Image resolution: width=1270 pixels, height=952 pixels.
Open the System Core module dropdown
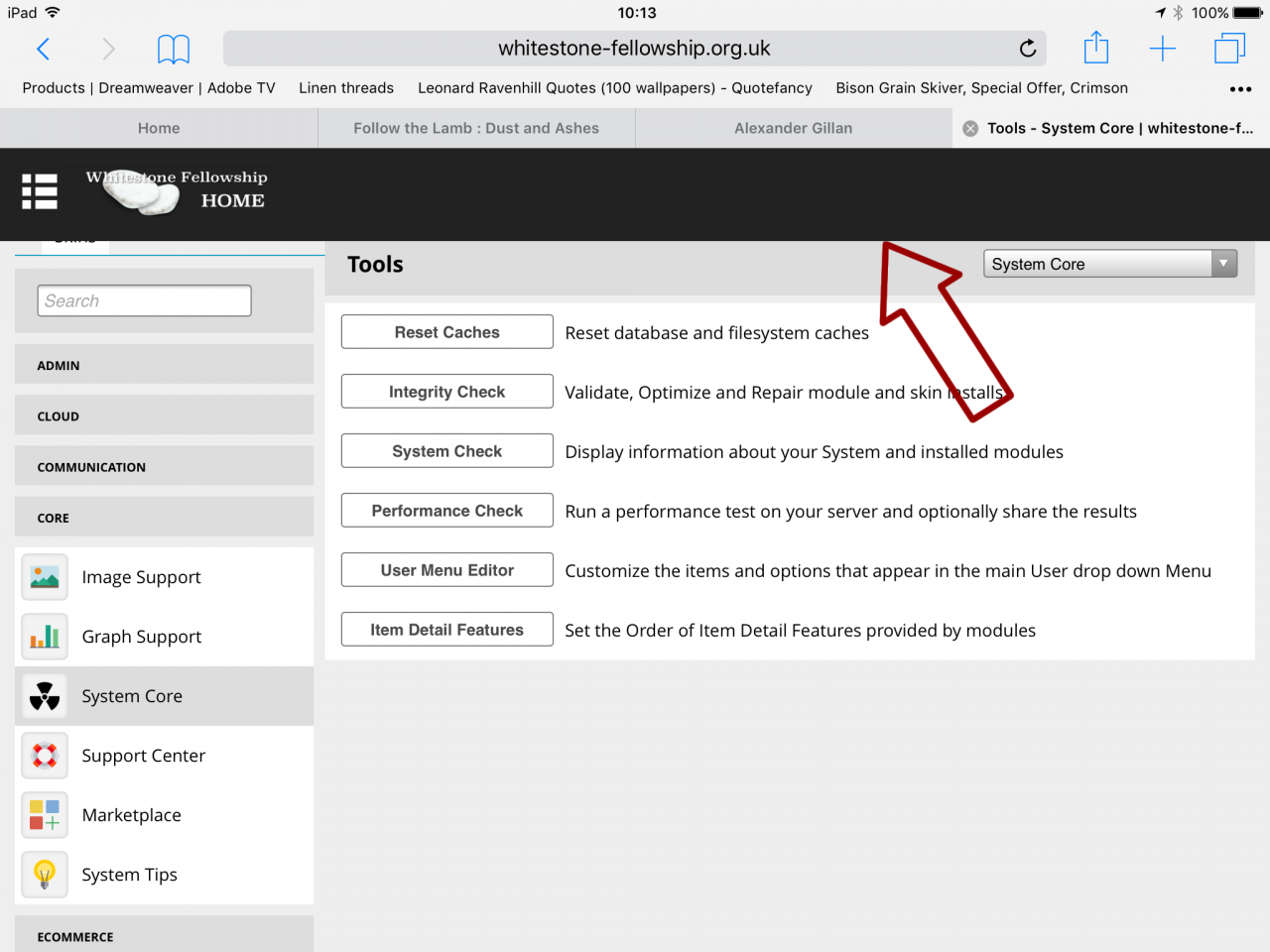pyautogui.click(x=1110, y=264)
